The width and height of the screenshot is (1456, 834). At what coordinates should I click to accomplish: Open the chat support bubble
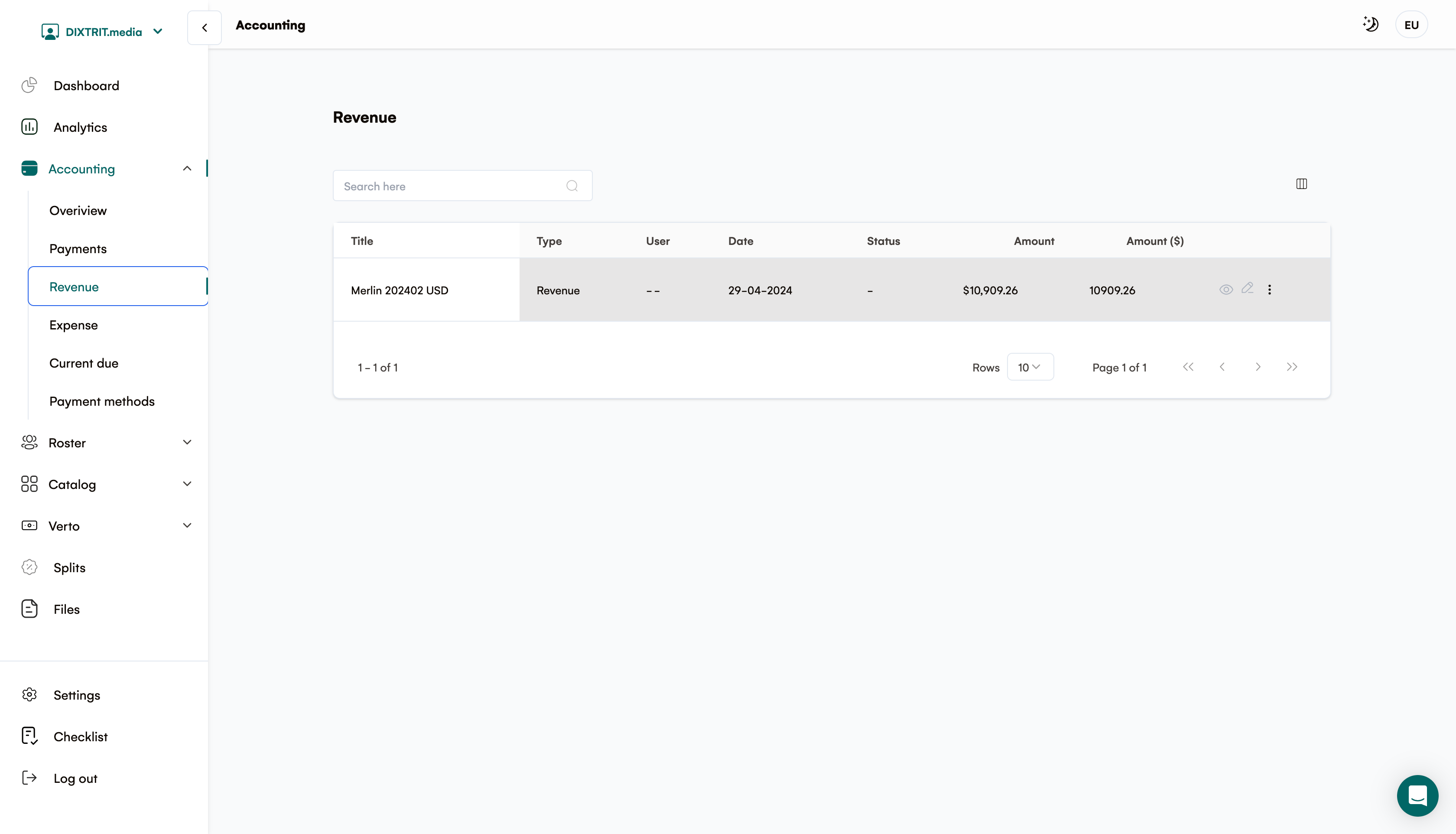(x=1417, y=795)
